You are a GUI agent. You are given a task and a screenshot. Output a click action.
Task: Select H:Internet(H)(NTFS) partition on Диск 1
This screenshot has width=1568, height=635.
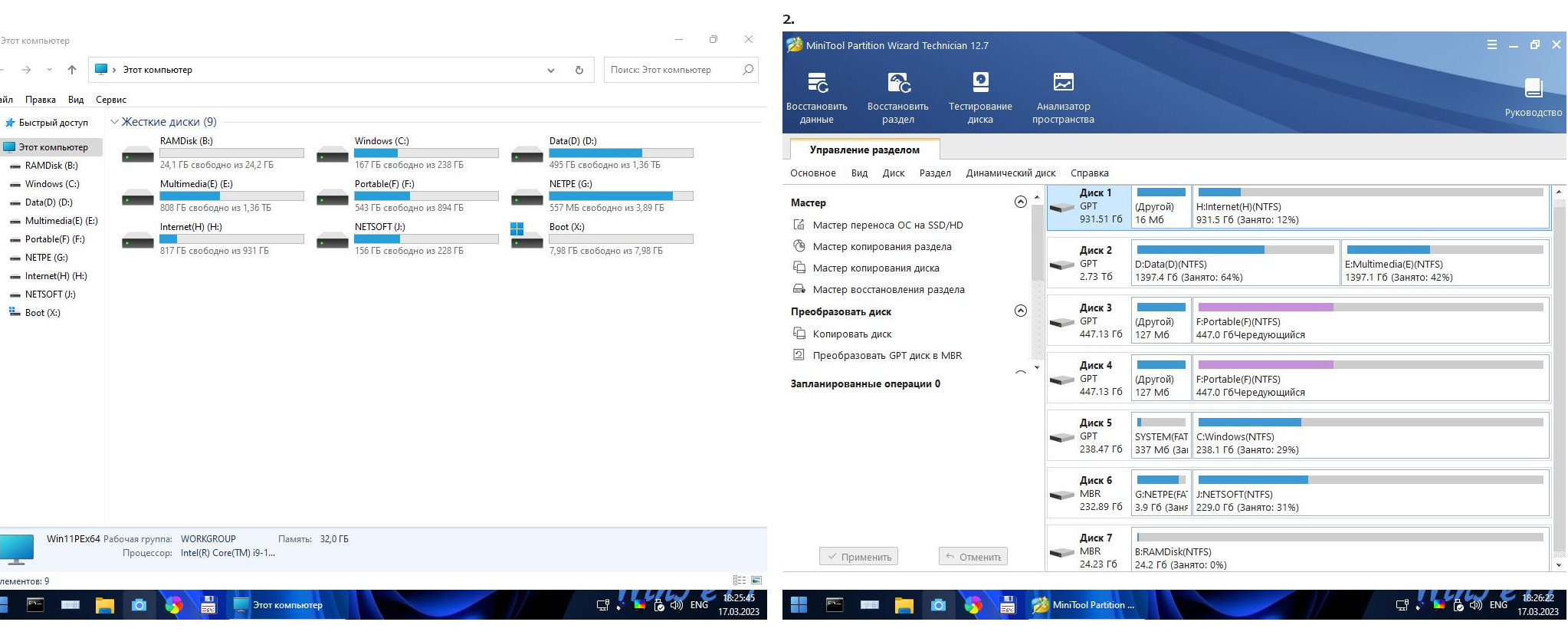coord(1370,206)
